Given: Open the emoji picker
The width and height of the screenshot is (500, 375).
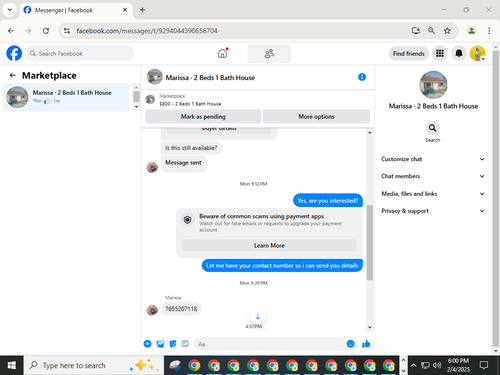Looking at the screenshot, I should point(350,344).
